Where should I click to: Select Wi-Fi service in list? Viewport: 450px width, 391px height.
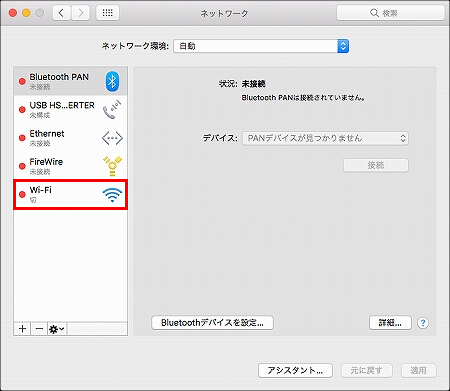click(70, 195)
